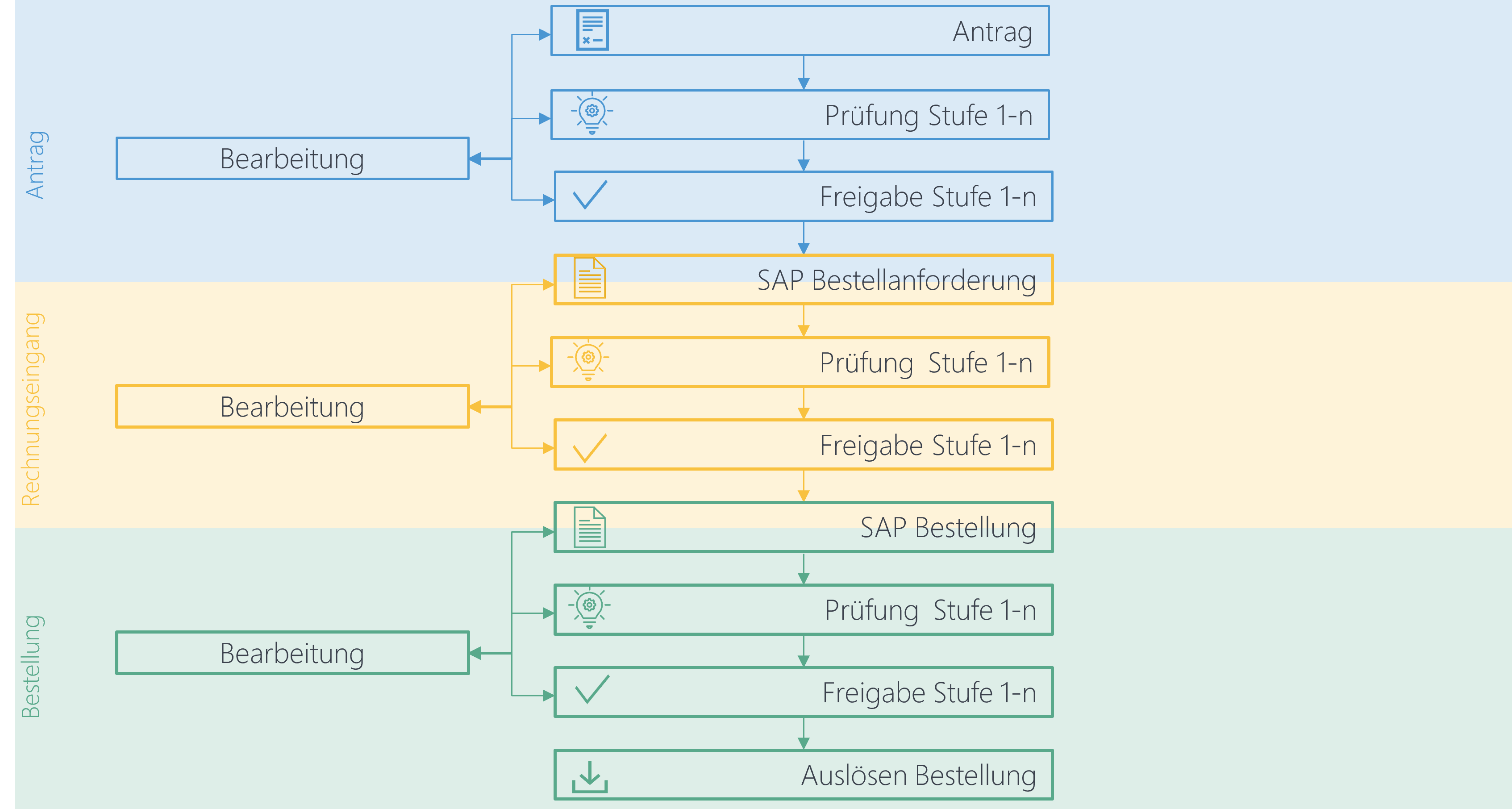Open the SAP Bestellanforderung step

pyautogui.click(x=803, y=281)
